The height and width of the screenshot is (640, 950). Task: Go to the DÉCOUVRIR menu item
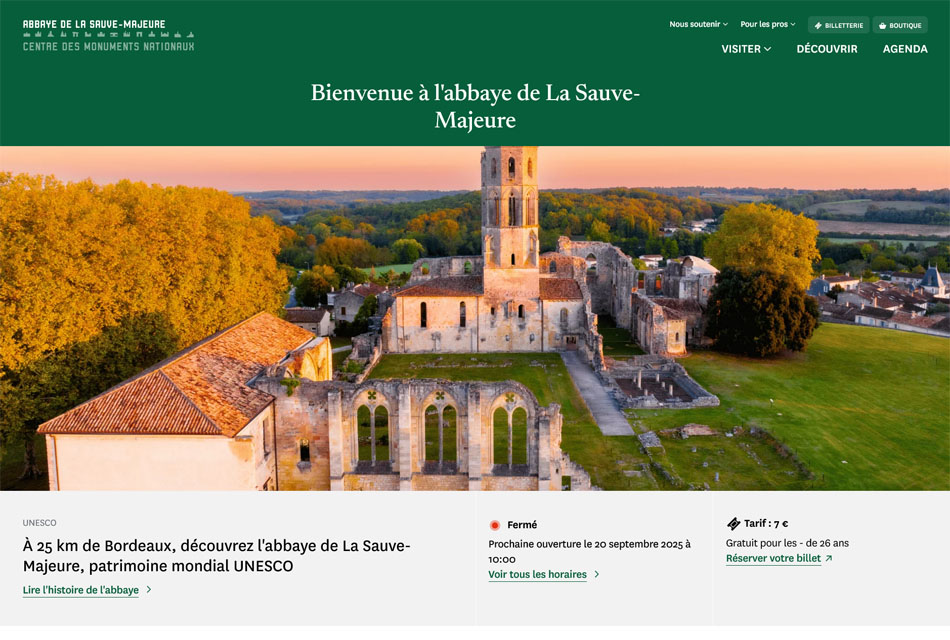click(x=827, y=49)
